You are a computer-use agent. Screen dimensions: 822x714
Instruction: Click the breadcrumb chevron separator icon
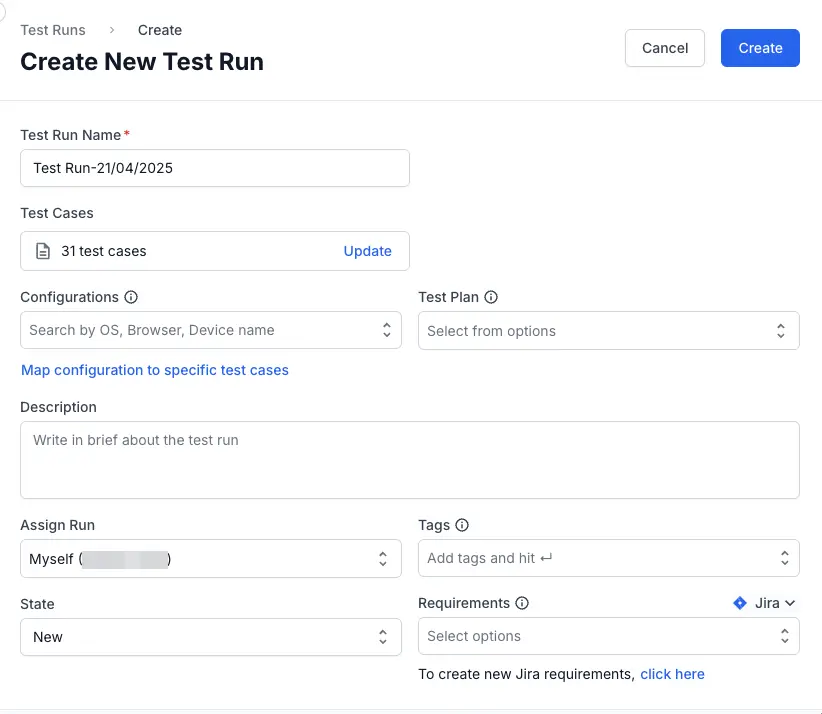tap(112, 30)
